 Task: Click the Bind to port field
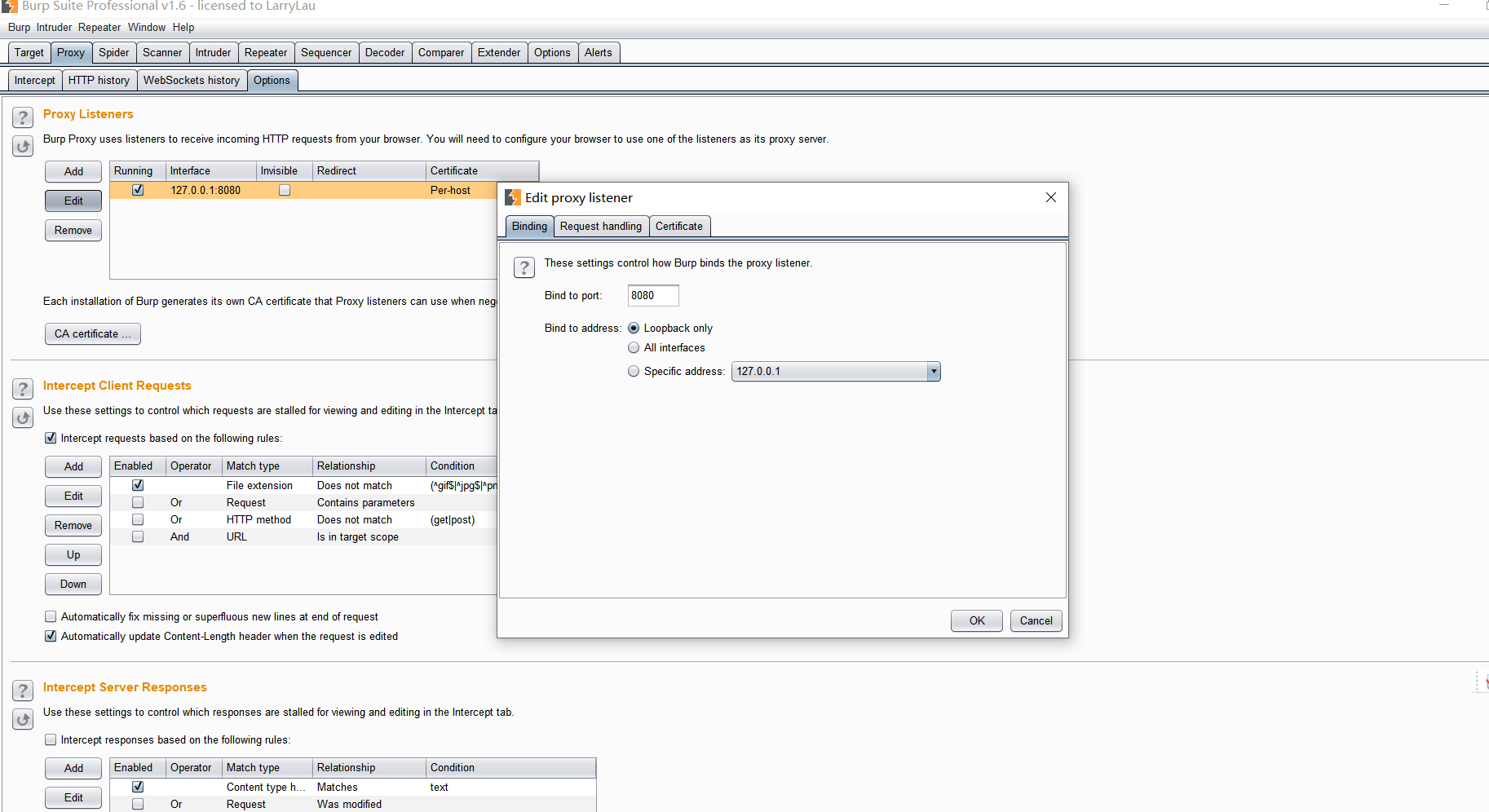pos(653,295)
